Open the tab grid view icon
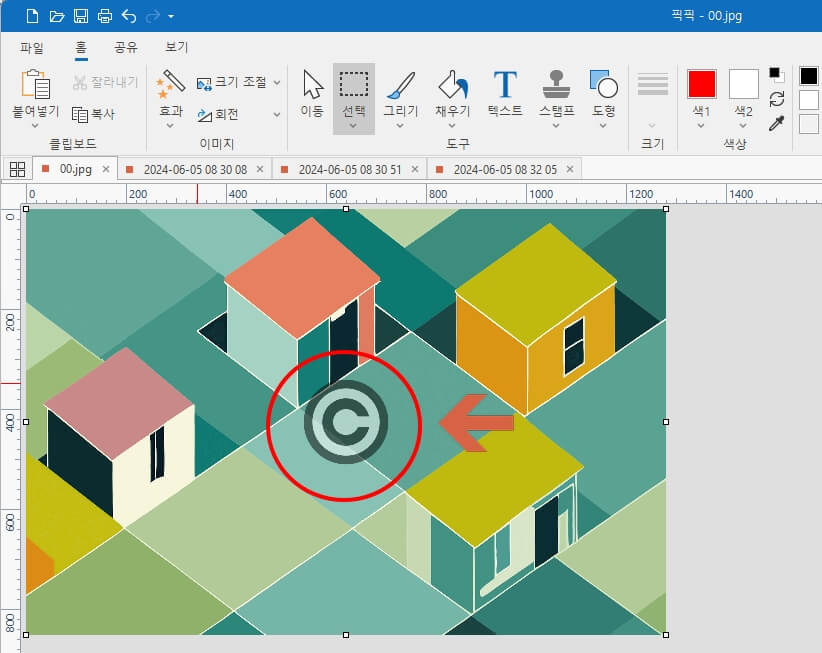The height and width of the screenshot is (653, 822). click(x=17, y=169)
